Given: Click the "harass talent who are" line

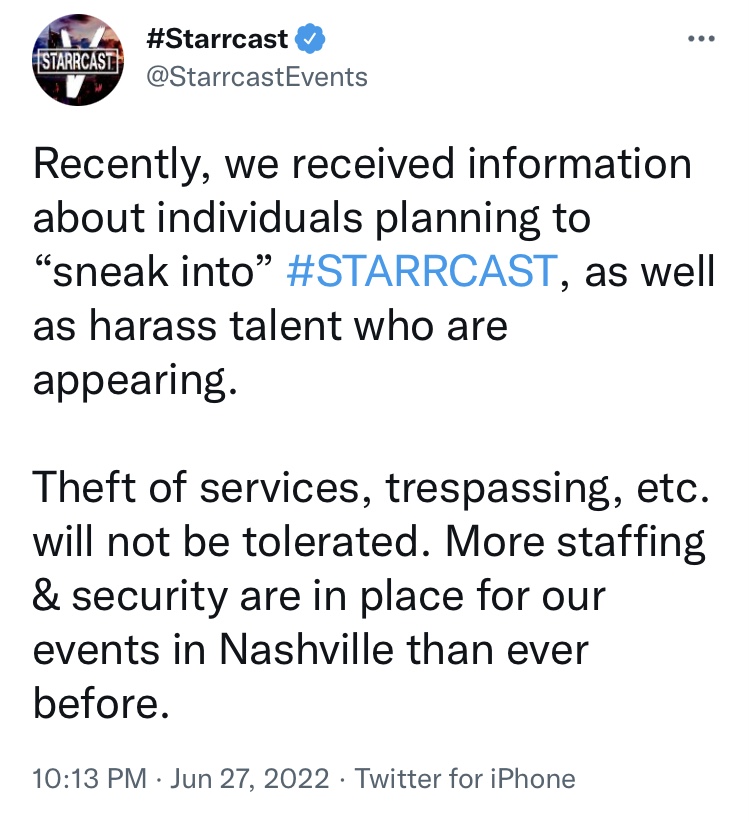Looking at the screenshot, I should (x=270, y=326).
